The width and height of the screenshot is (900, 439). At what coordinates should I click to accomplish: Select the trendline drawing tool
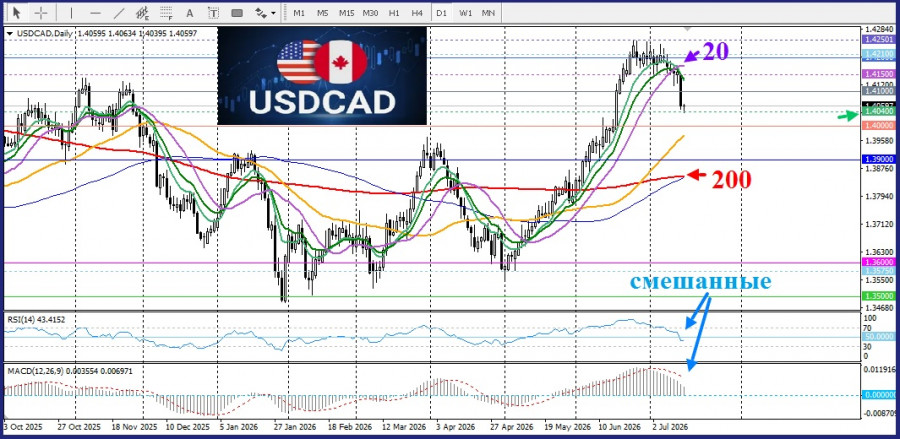[119, 12]
